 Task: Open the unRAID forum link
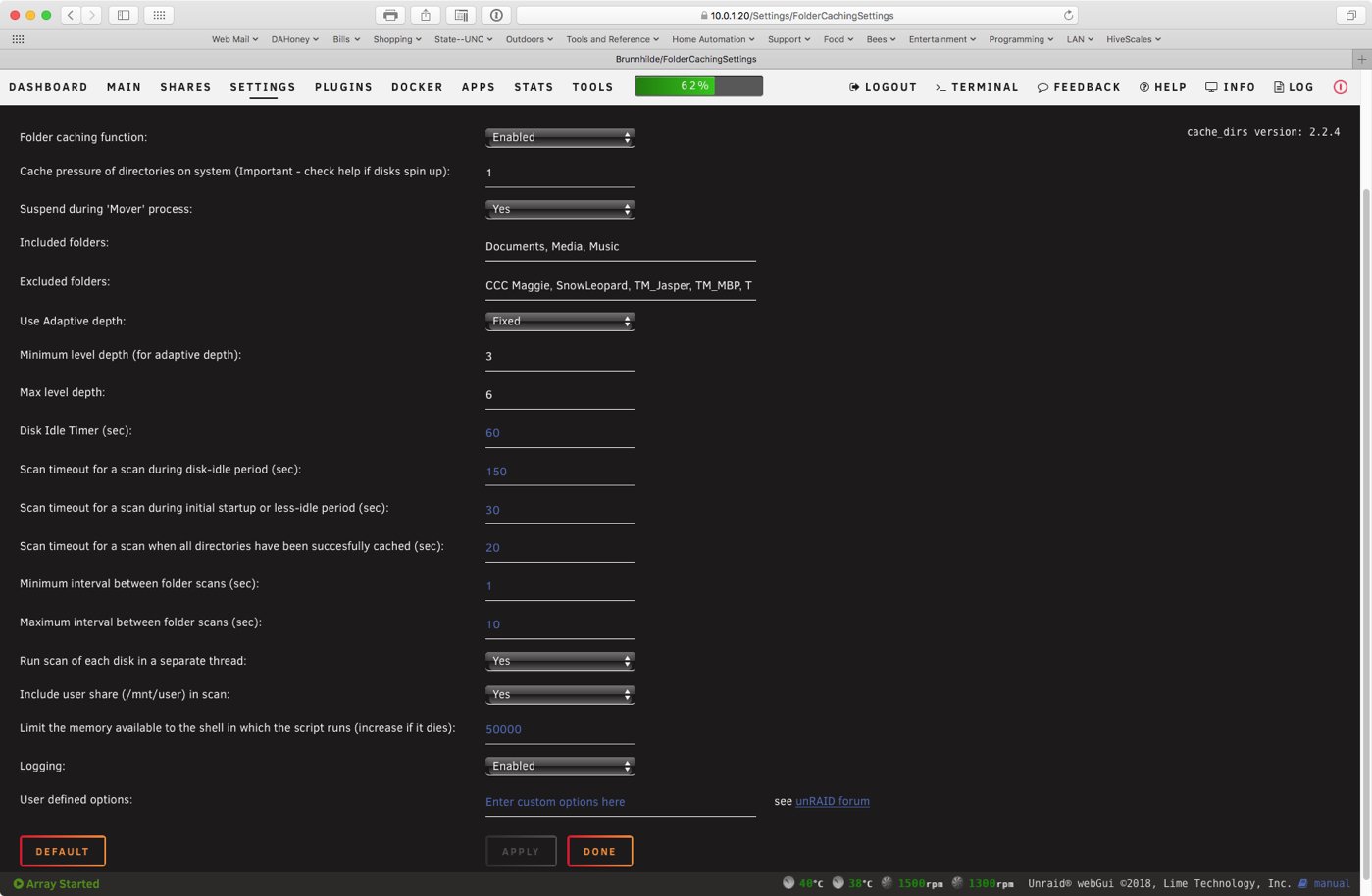[833, 801]
